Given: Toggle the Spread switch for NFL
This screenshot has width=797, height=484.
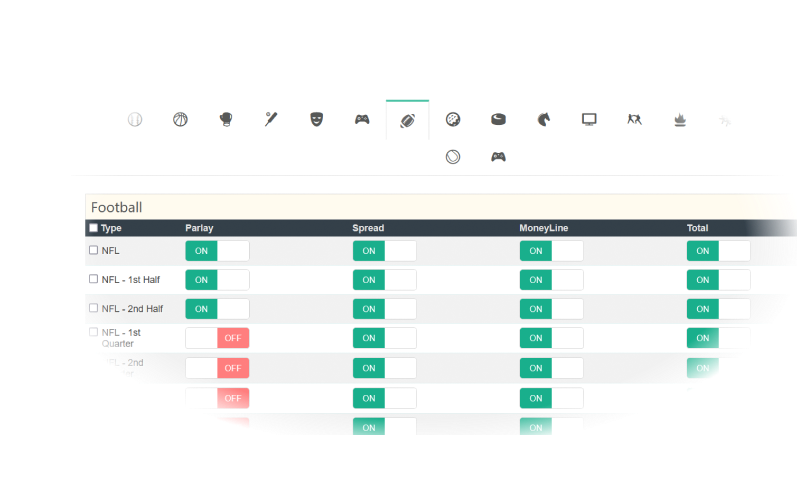Looking at the screenshot, I should pos(385,251).
